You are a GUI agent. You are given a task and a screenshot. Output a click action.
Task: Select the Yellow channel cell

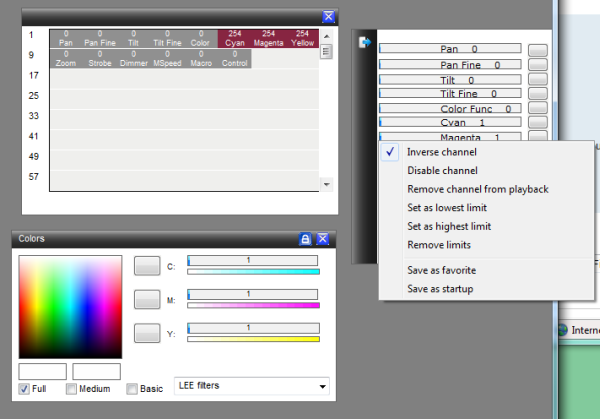(302, 39)
